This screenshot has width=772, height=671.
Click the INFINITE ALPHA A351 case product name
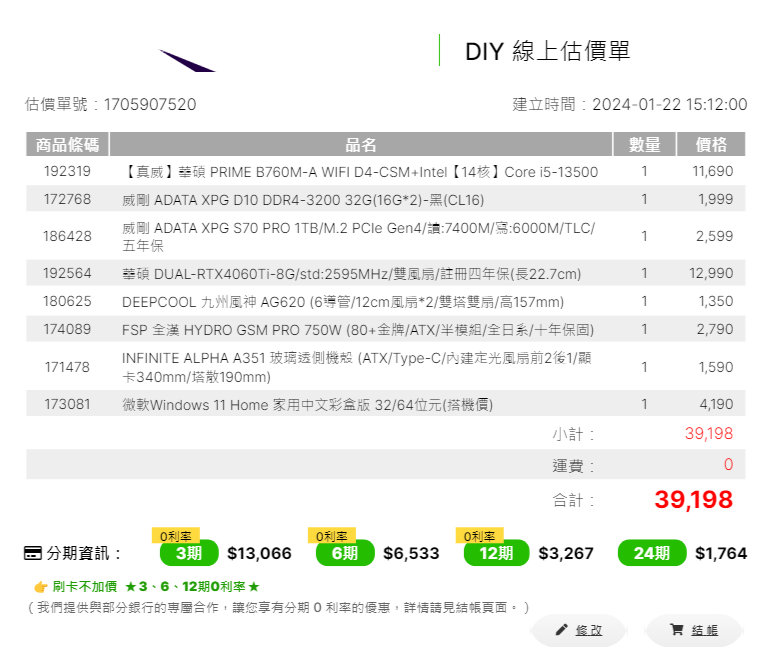pyautogui.click(x=357, y=367)
